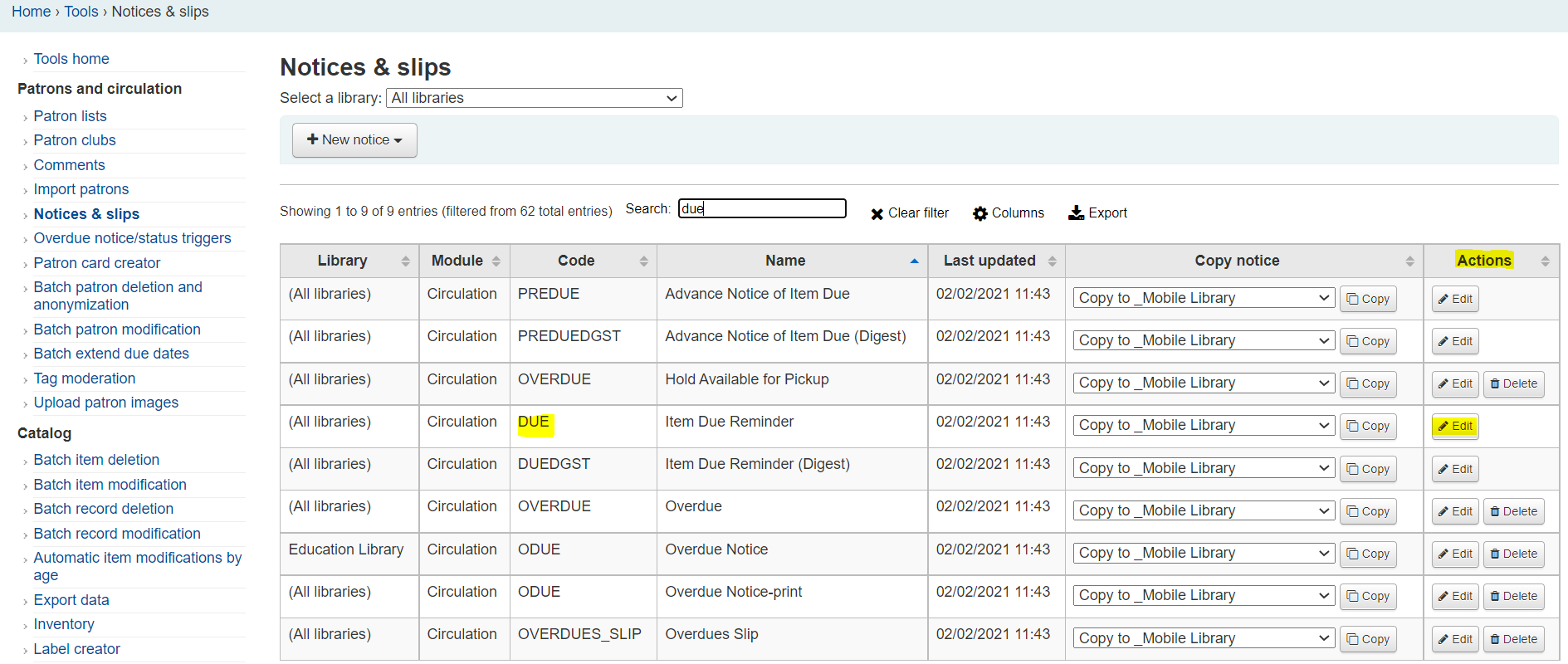The width and height of the screenshot is (1568, 664).
Task: Open Overdue notice/status triggers
Action: [x=132, y=238]
